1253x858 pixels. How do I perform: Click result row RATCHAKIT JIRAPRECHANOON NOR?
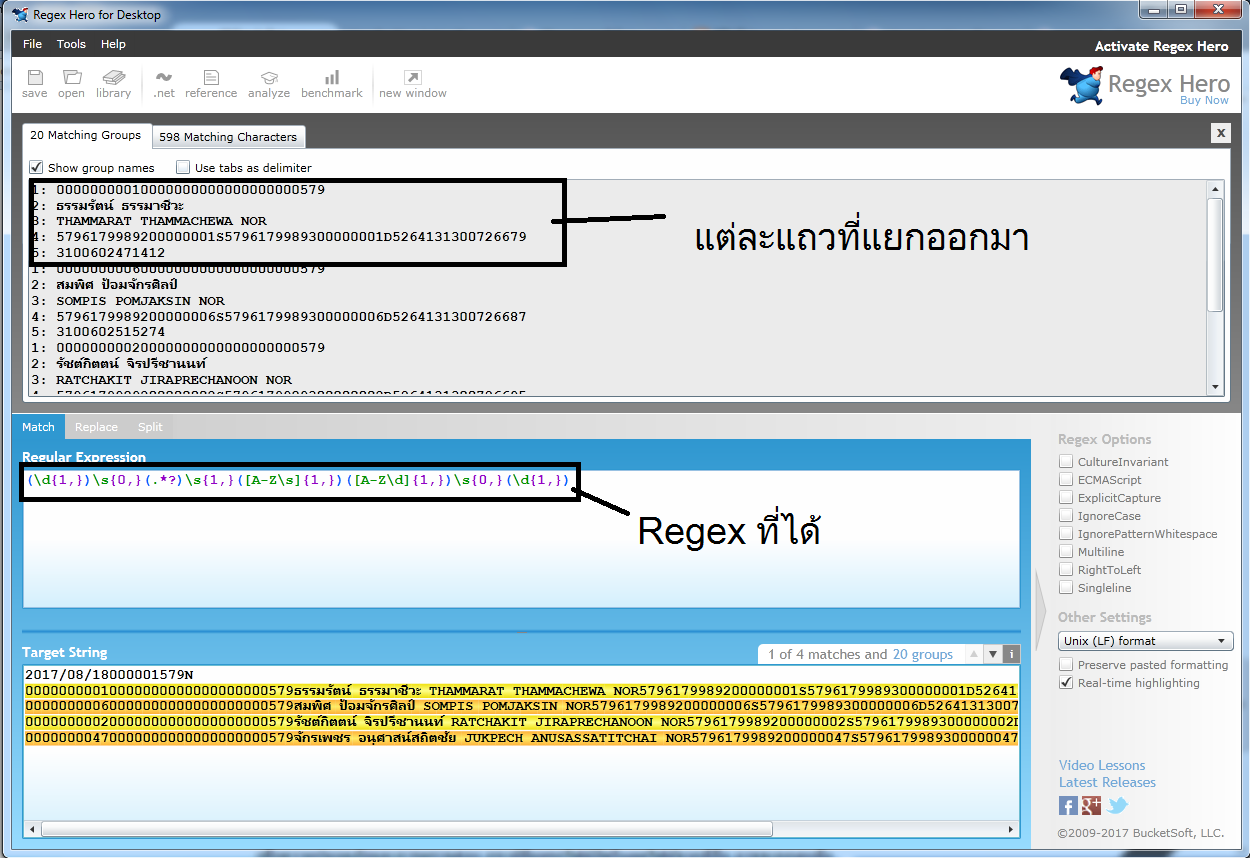[x=174, y=380]
